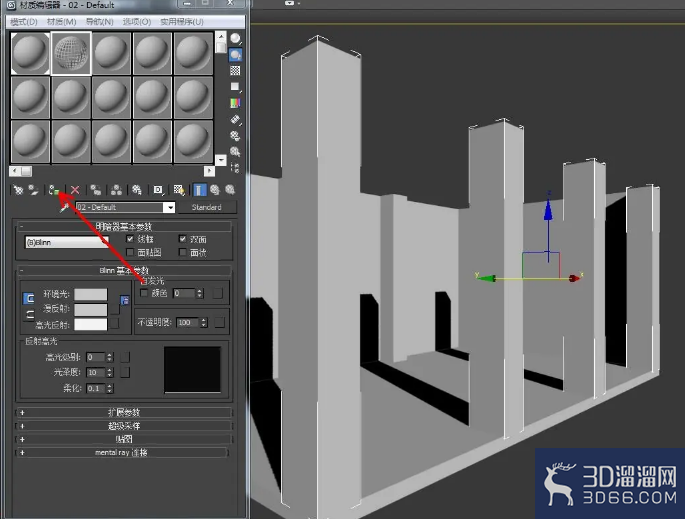The width and height of the screenshot is (685, 519).
Task: Click the 高光级别 map button
Action: [125, 357]
